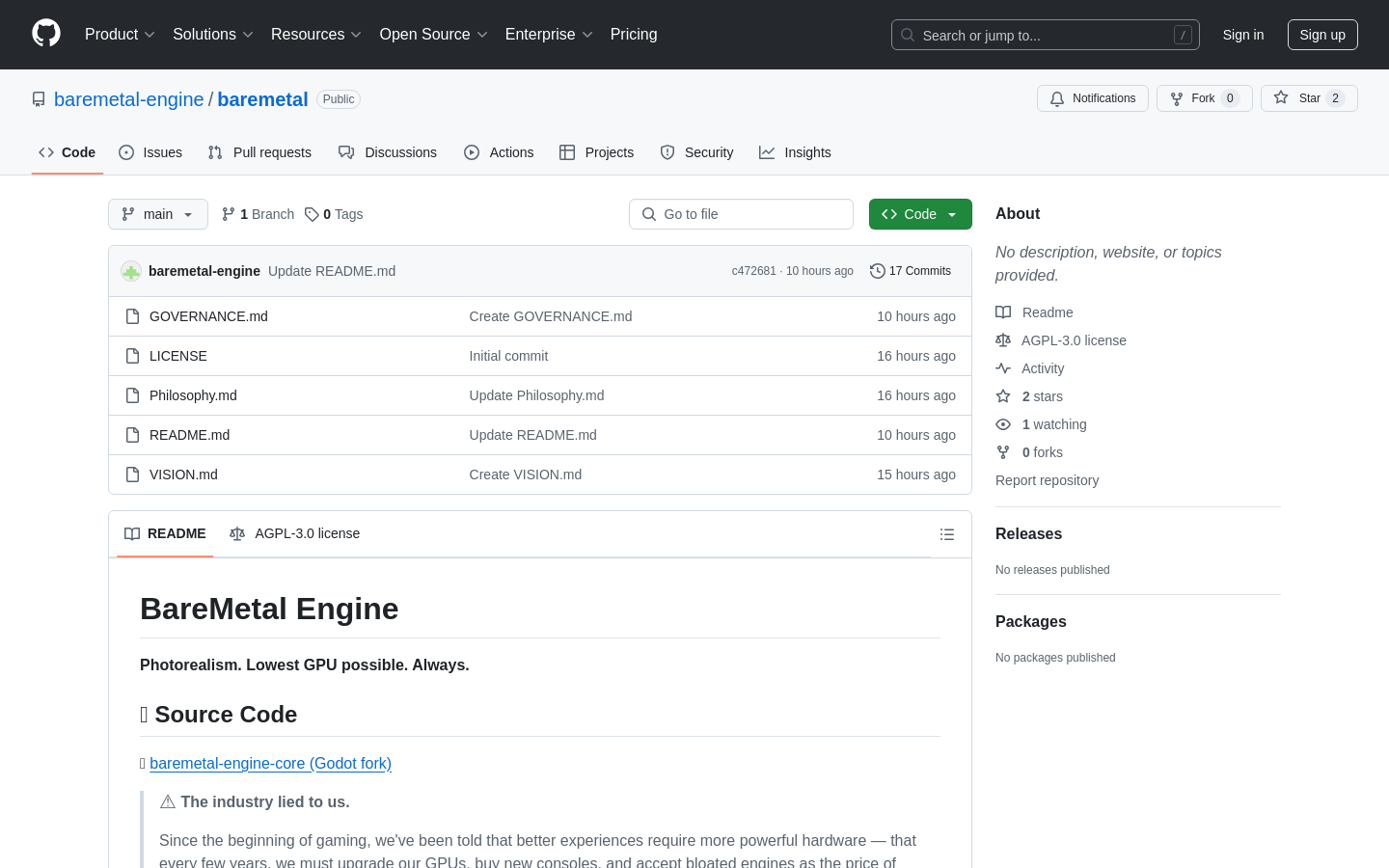
Task: Open the Resources dropdown menu
Action: (315, 35)
